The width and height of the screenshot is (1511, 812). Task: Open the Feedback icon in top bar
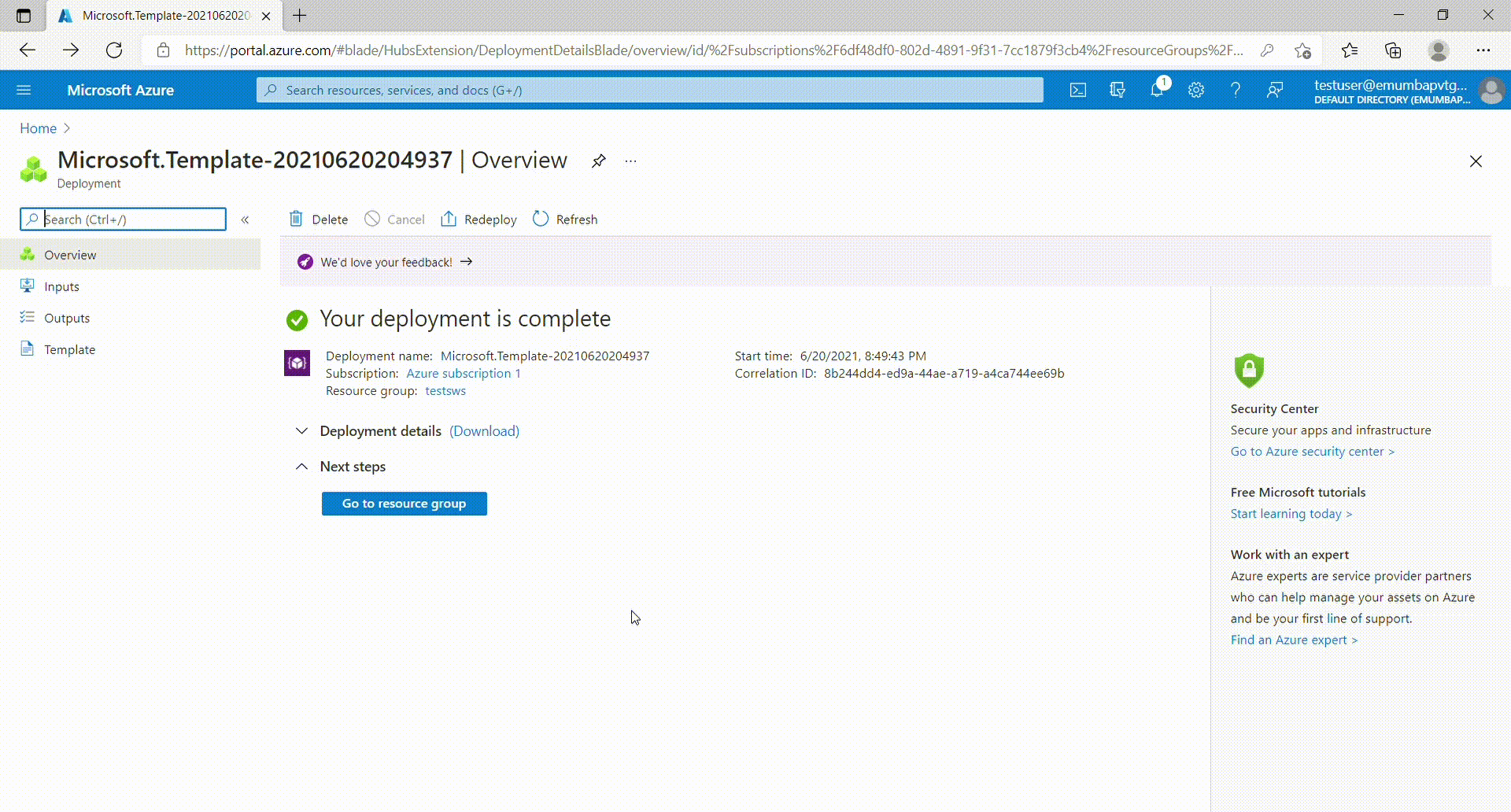1275,90
